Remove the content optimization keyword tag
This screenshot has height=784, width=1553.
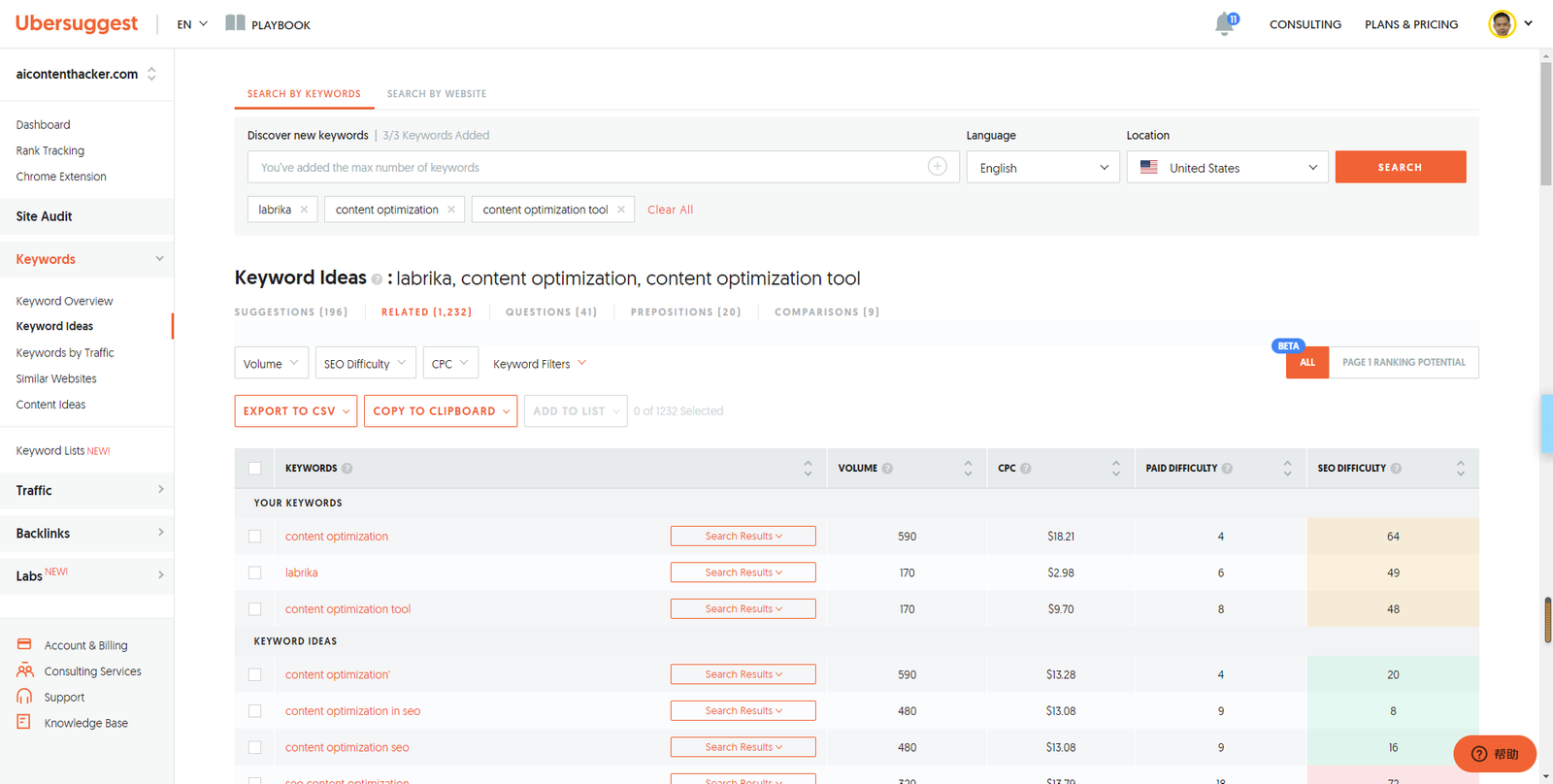click(x=451, y=210)
